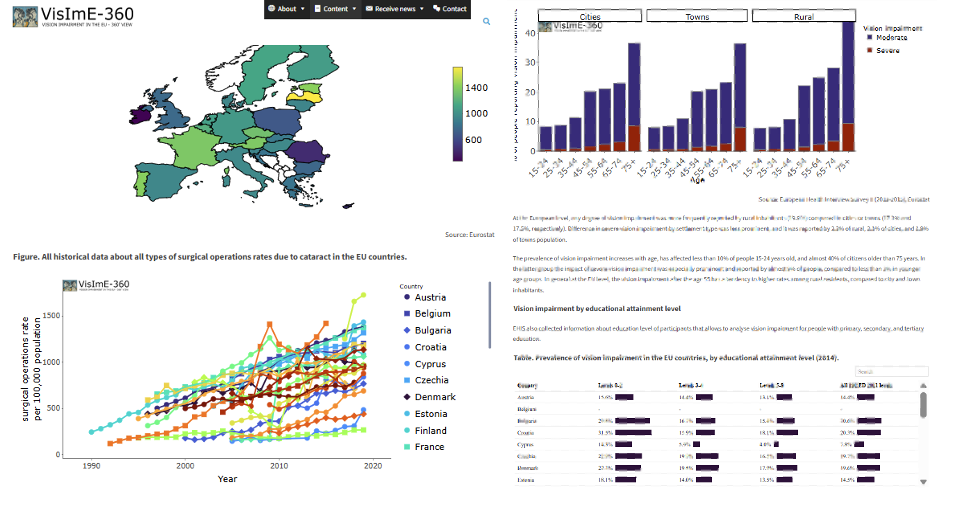
Task: Click the Severe impairment legend swatch
Action: click(871, 49)
